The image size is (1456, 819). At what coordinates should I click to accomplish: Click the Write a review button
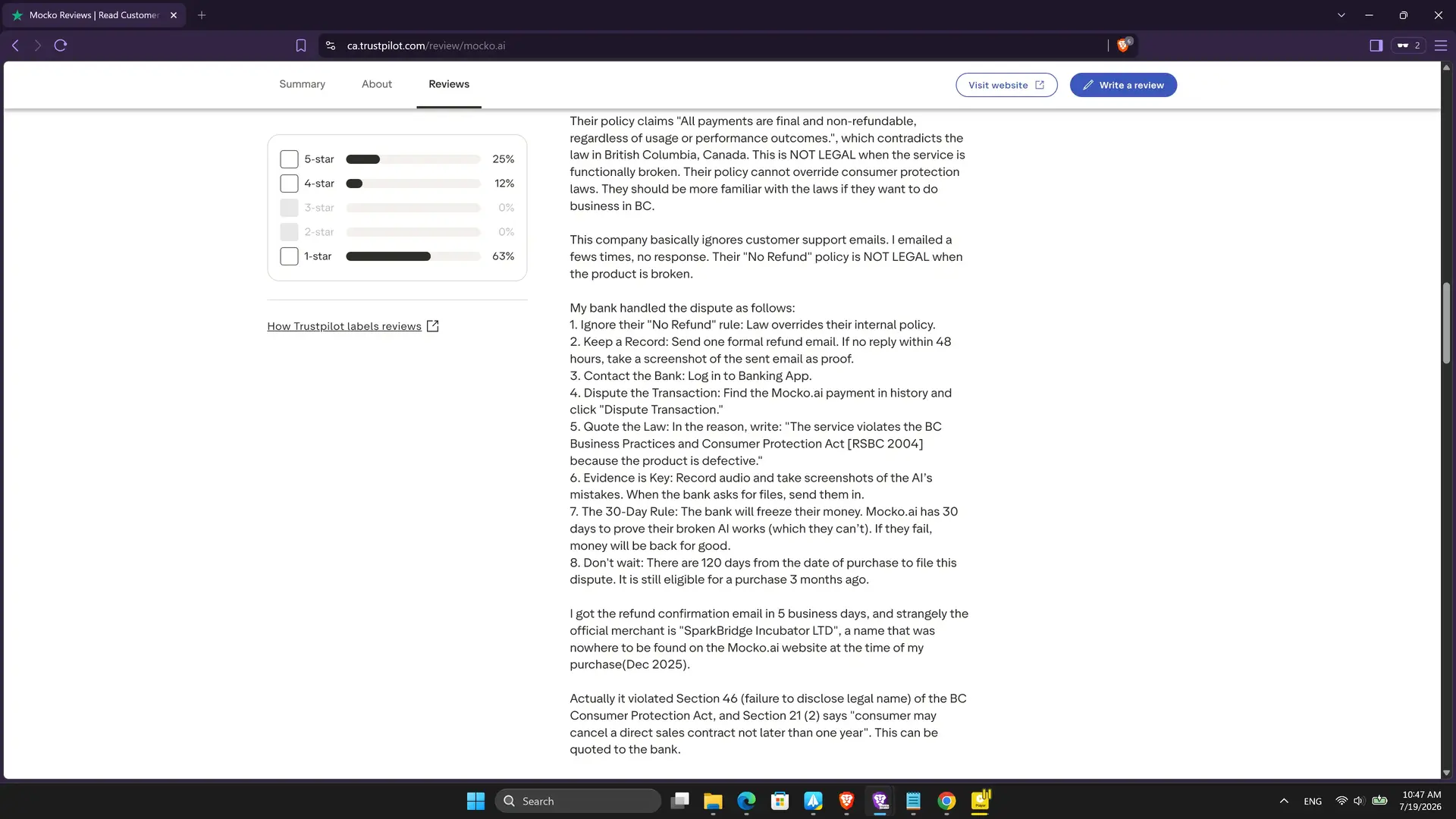[x=1123, y=85]
